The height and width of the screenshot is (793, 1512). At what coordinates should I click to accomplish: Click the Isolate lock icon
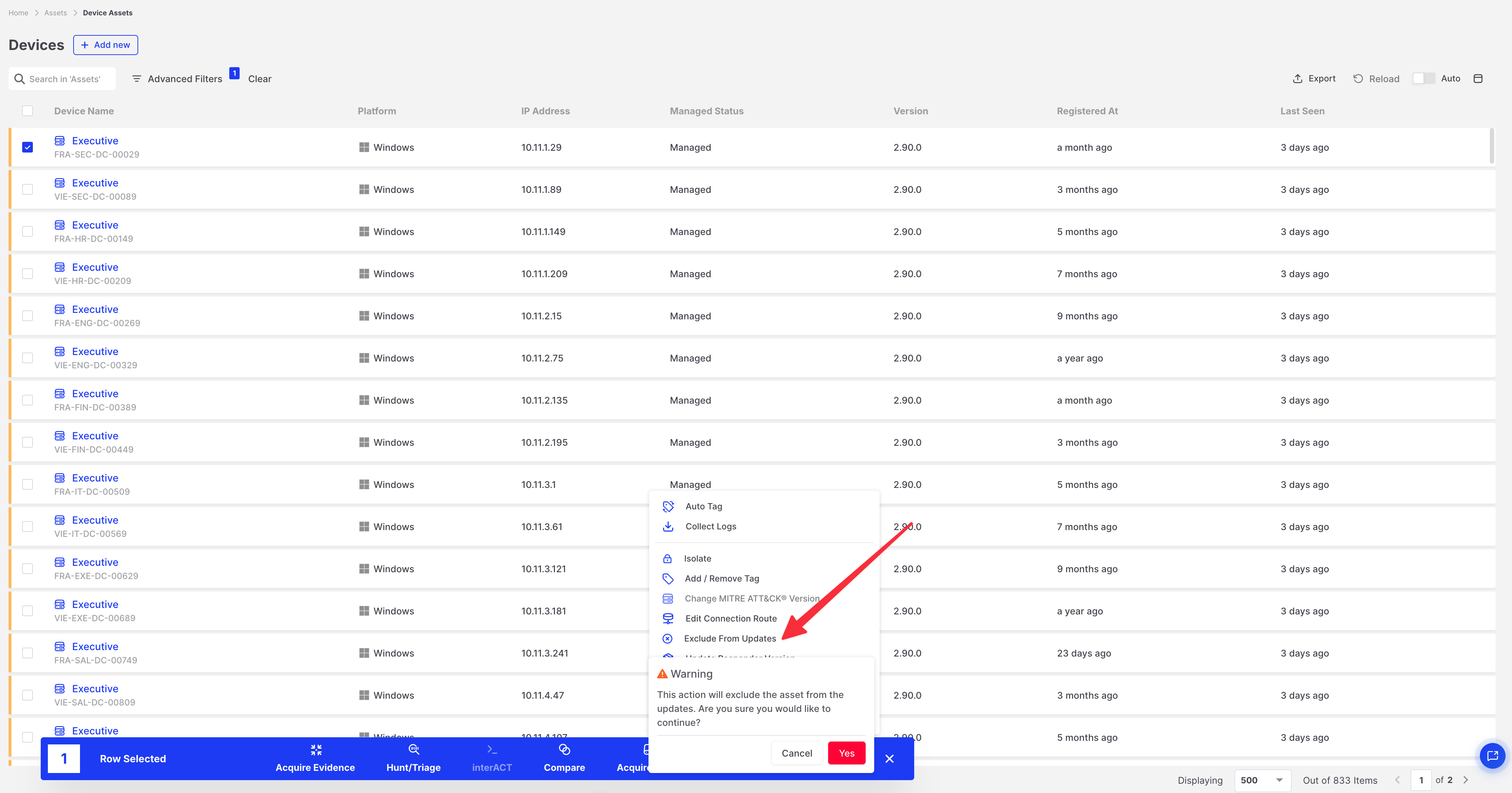click(667, 559)
